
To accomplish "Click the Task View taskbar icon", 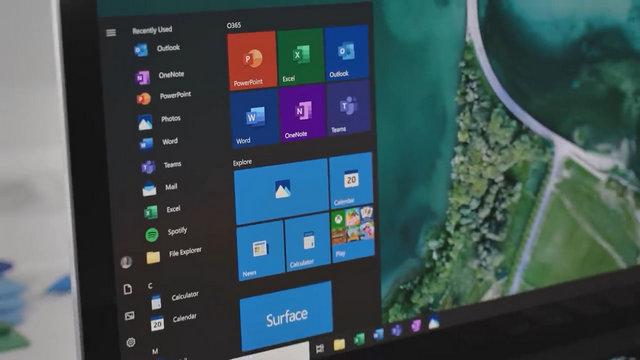I will tap(320, 348).
